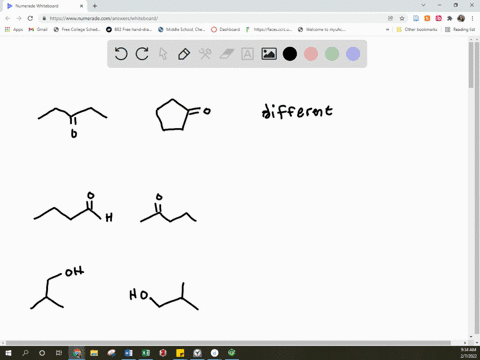Click the horizontal scrollbar at bottom
480x360 pixels.
(228, 343)
